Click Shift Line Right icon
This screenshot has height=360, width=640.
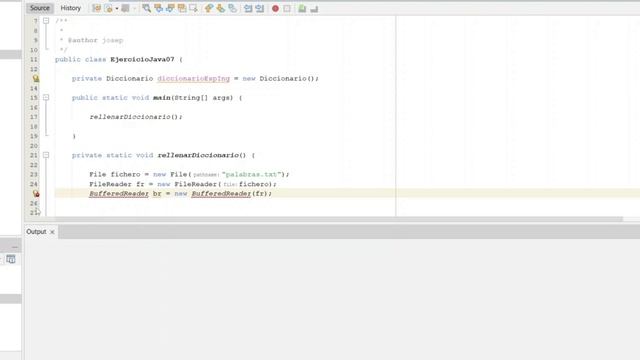point(260,8)
